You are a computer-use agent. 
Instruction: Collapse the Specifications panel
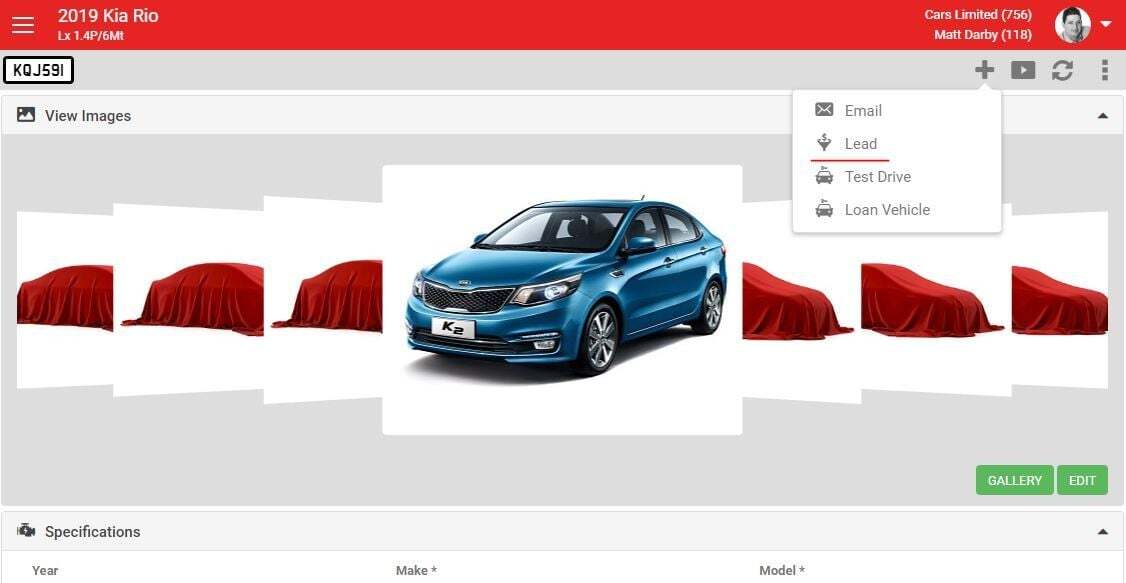coord(1103,532)
